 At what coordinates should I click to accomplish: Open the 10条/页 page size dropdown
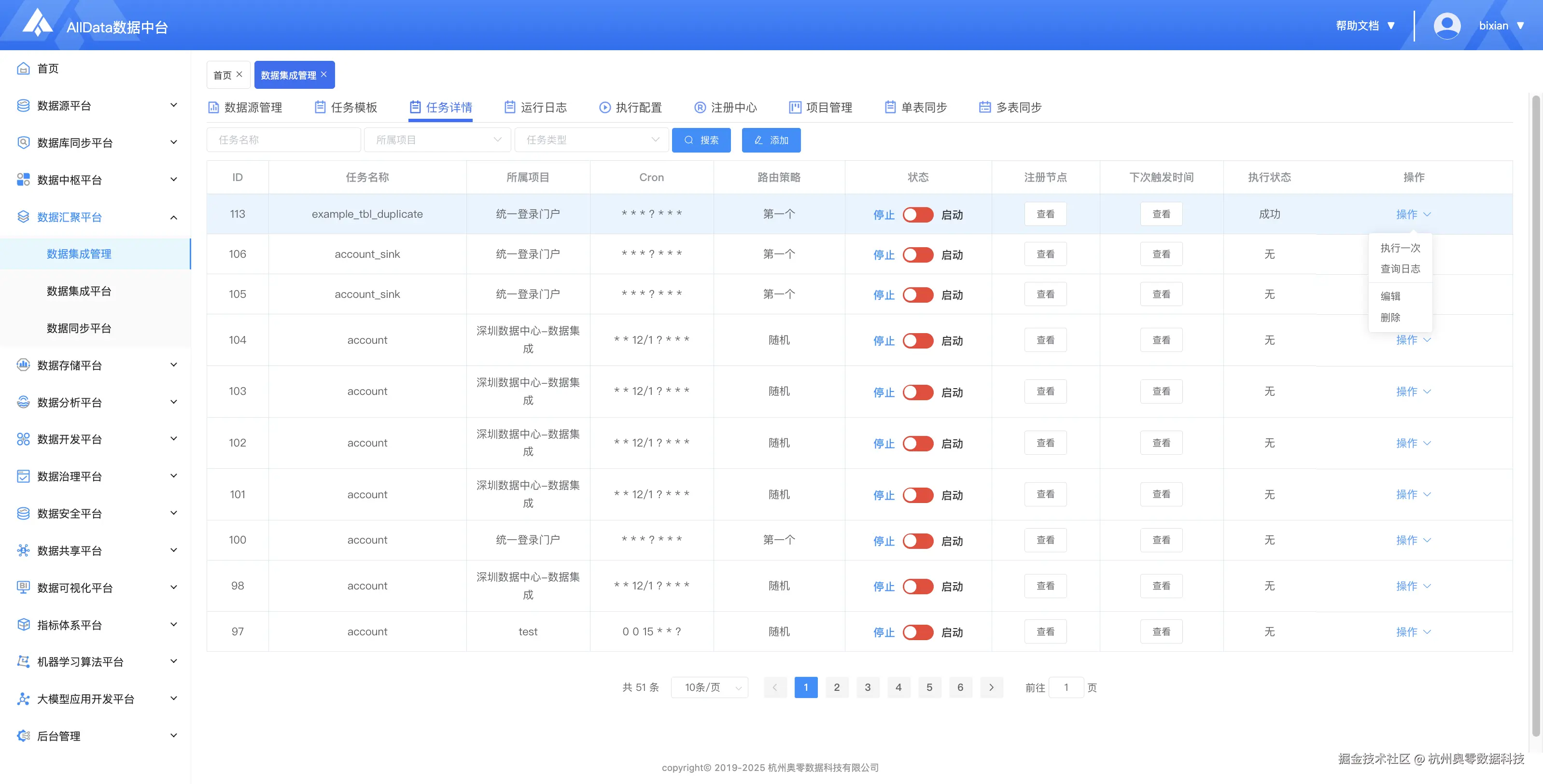point(709,687)
